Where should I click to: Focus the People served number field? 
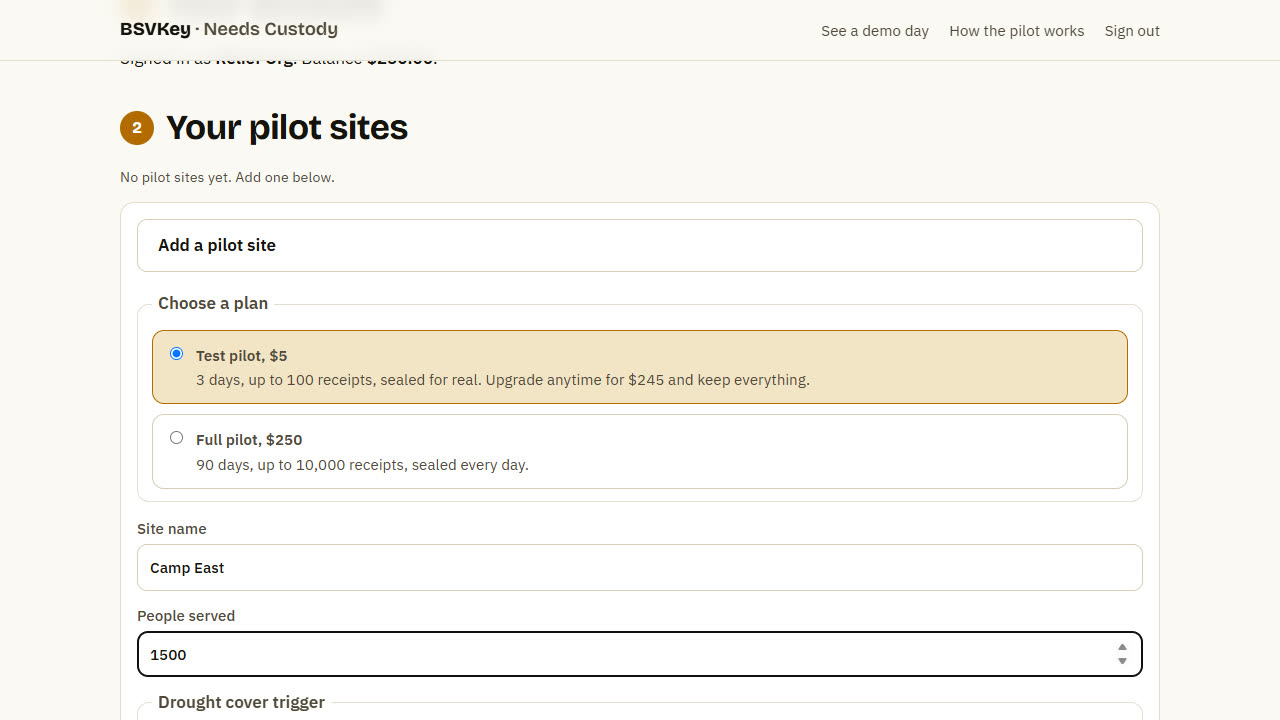point(640,654)
